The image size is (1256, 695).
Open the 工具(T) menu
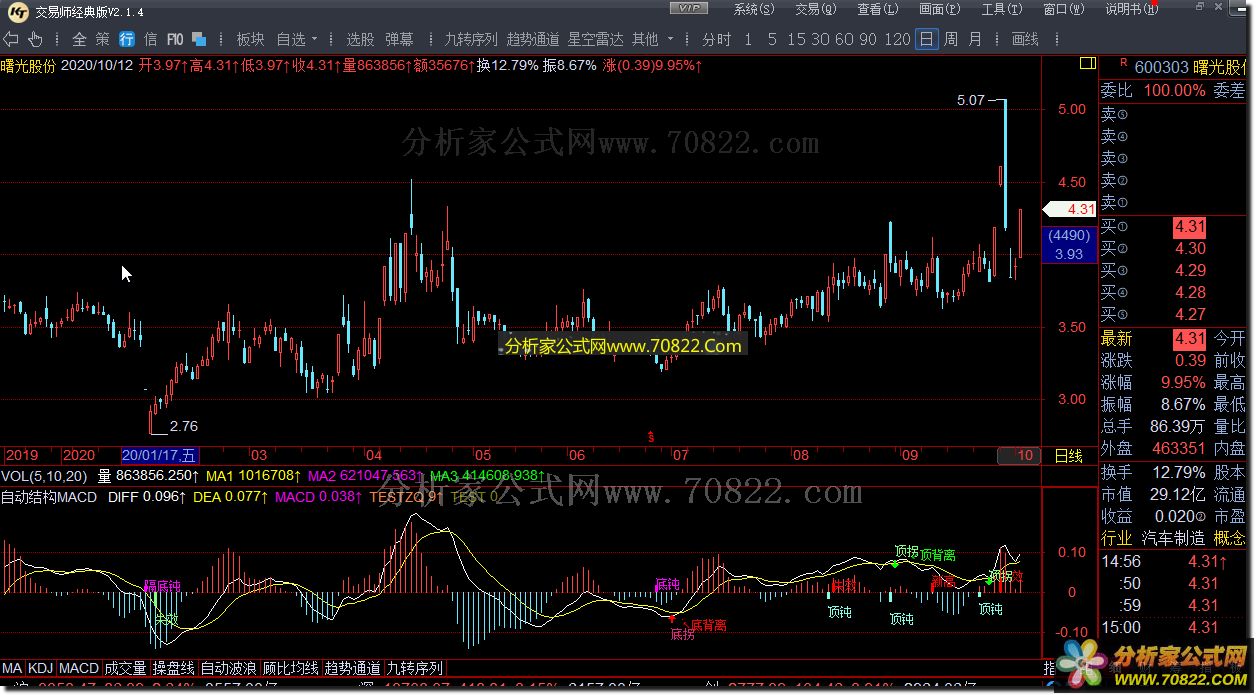(1001, 9)
